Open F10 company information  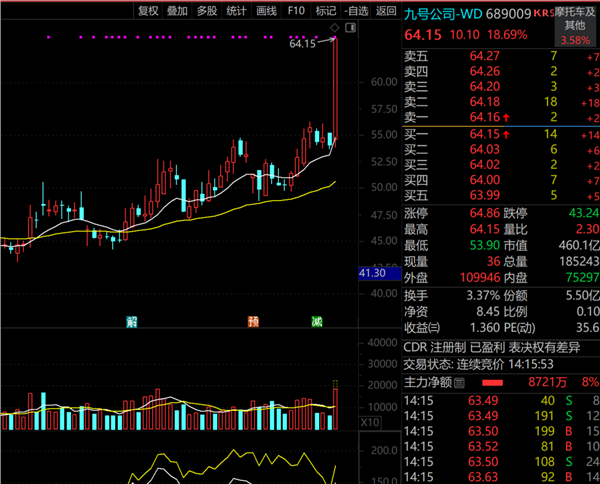296,11
